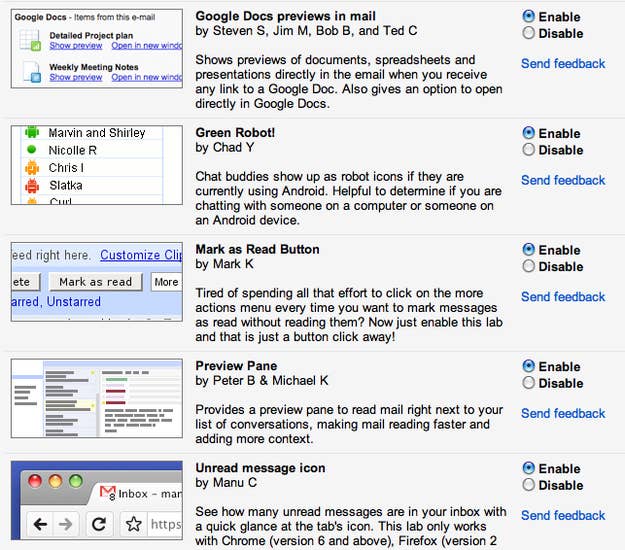Viewport: 625px width, 550px height.
Task: Send feedback for Unread message icon
Action: point(563,515)
